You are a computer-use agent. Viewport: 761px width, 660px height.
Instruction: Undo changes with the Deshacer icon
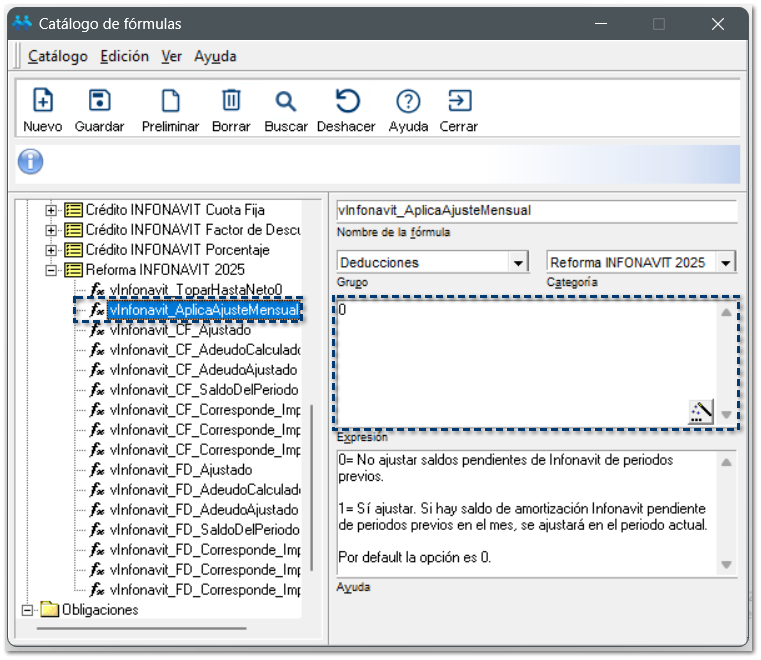click(346, 101)
